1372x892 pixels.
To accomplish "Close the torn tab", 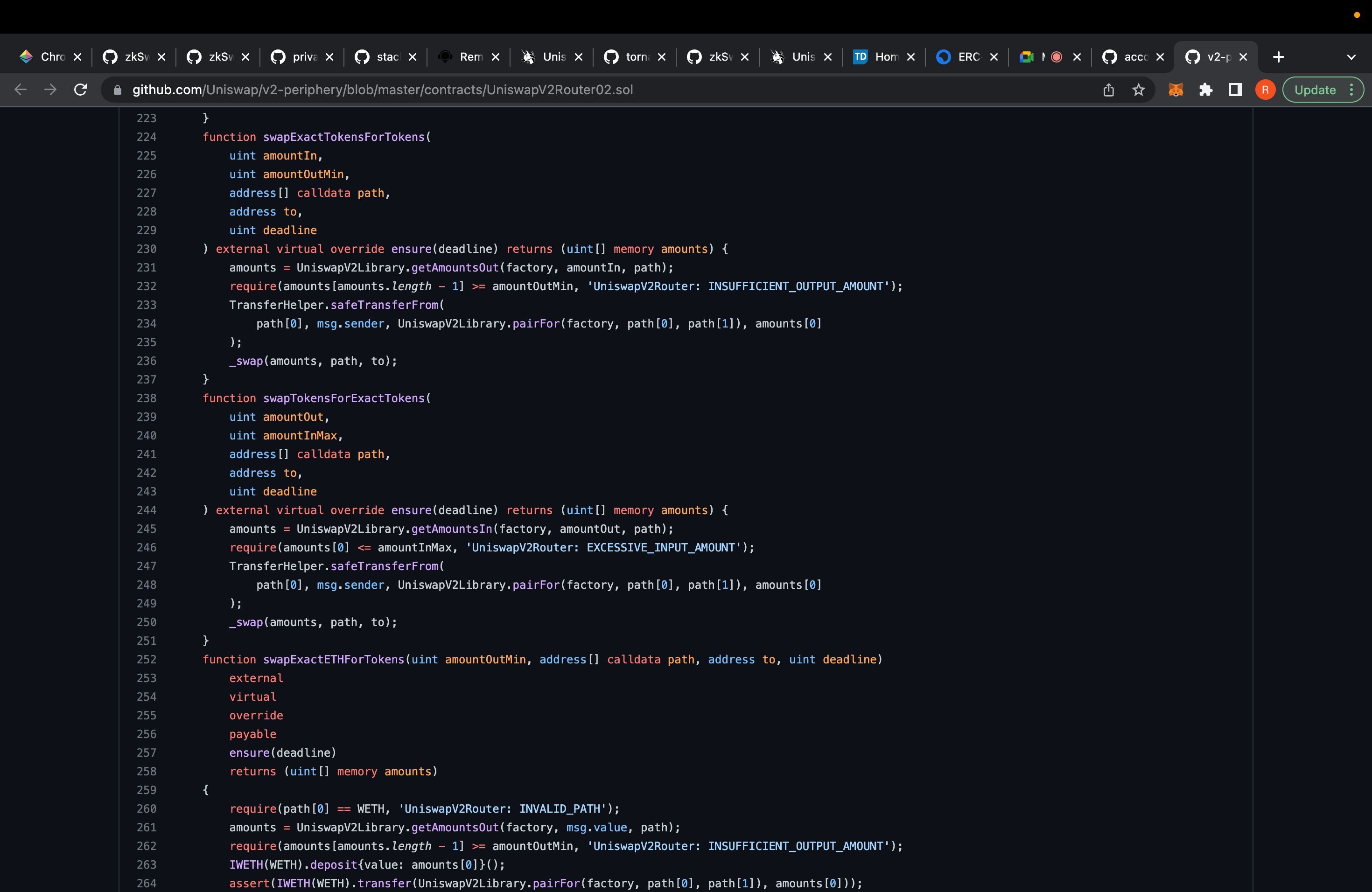I will coord(662,57).
